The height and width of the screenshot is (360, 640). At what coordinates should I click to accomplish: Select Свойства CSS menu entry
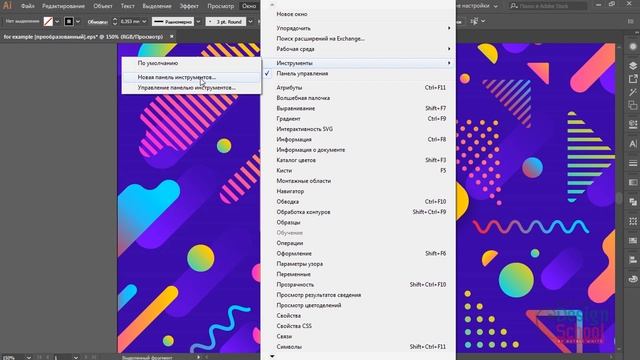[x=358, y=326]
